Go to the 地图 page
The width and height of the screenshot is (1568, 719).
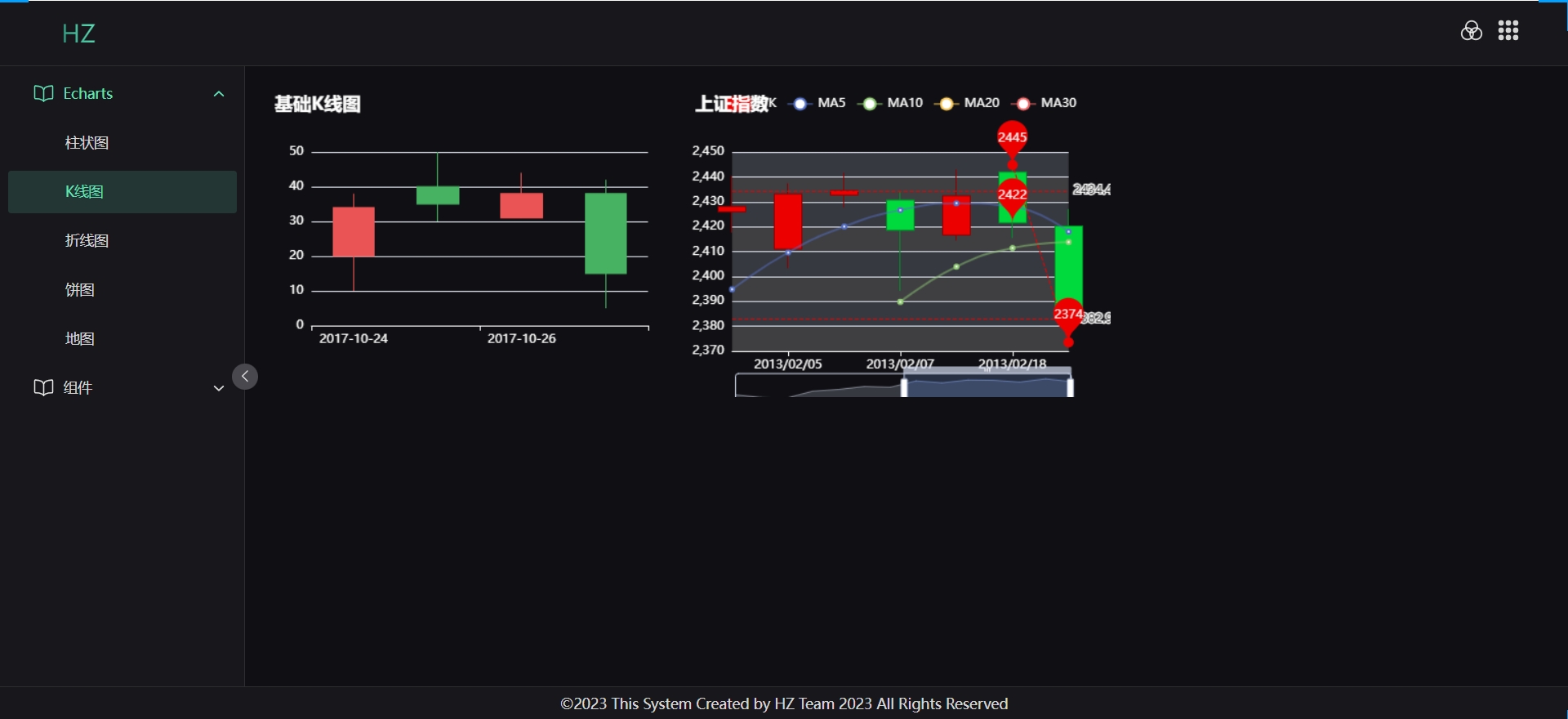[80, 339]
